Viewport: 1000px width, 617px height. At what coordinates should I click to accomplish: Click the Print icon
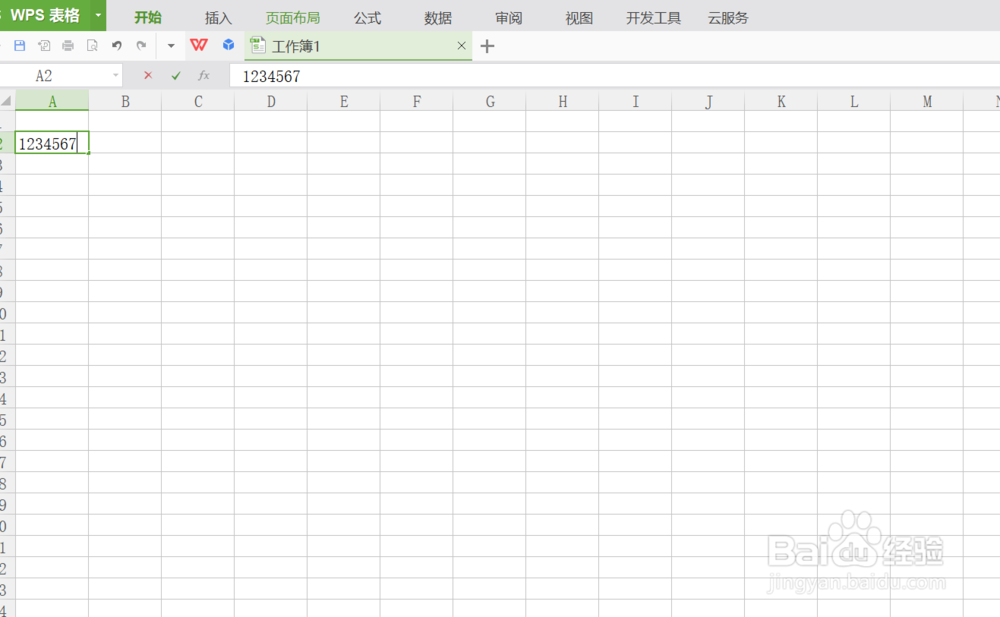pos(68,45)
